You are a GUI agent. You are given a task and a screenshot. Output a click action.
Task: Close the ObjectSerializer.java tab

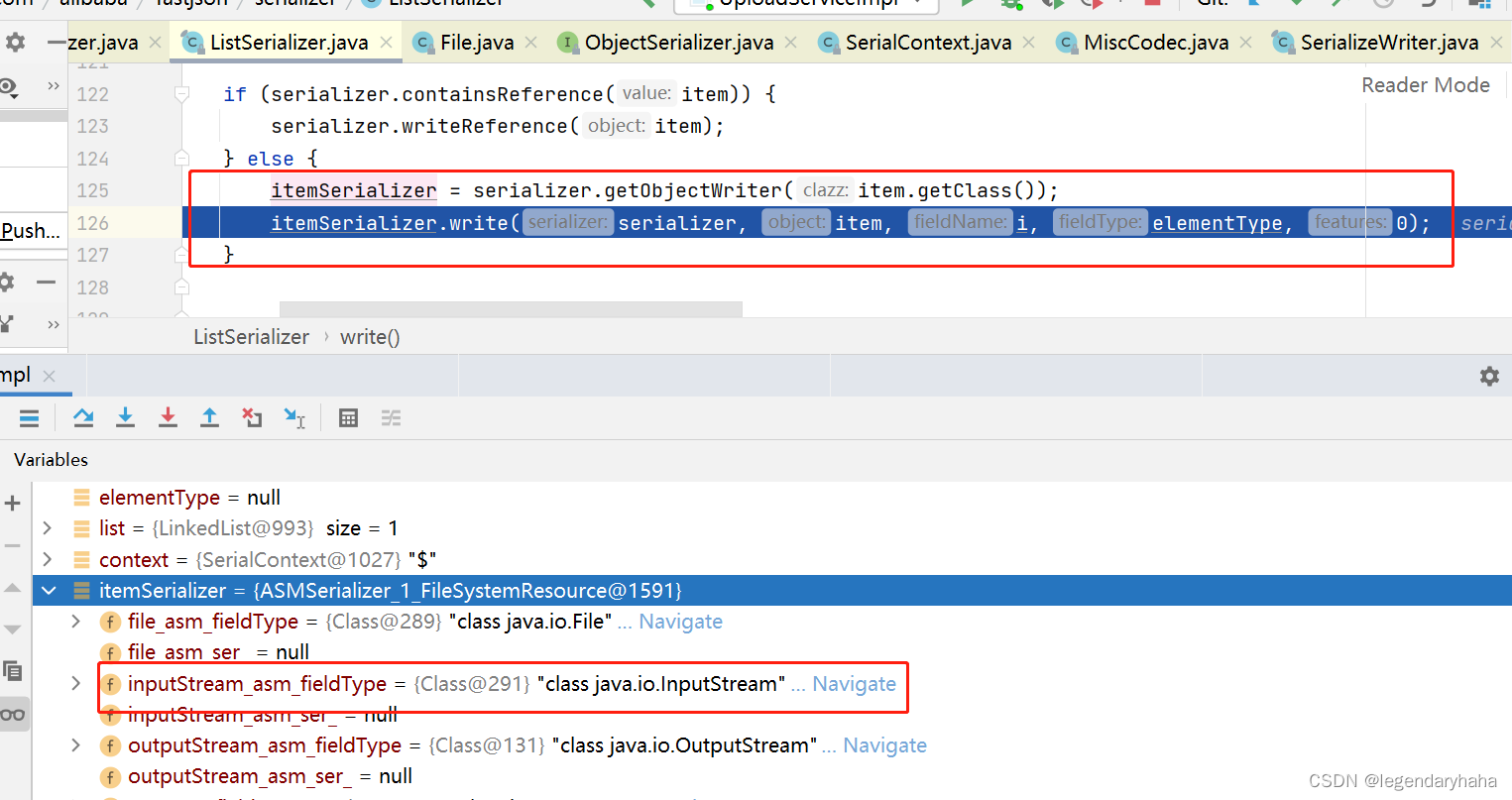pos(790,43)
